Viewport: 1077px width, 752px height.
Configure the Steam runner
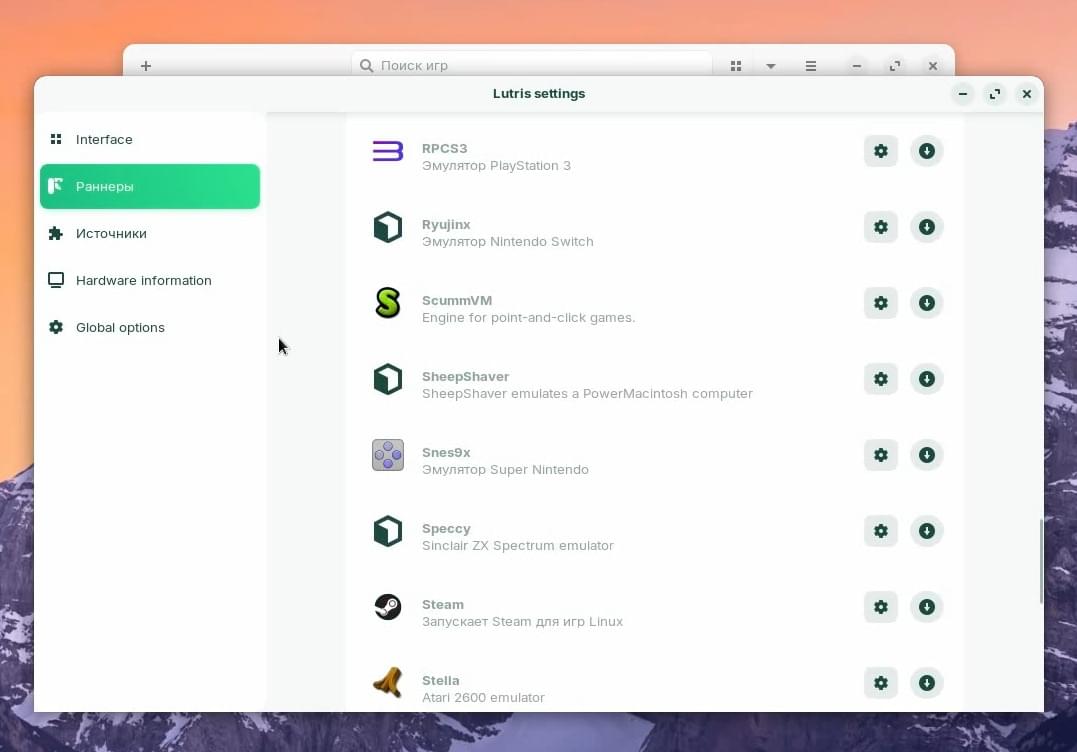881,607
